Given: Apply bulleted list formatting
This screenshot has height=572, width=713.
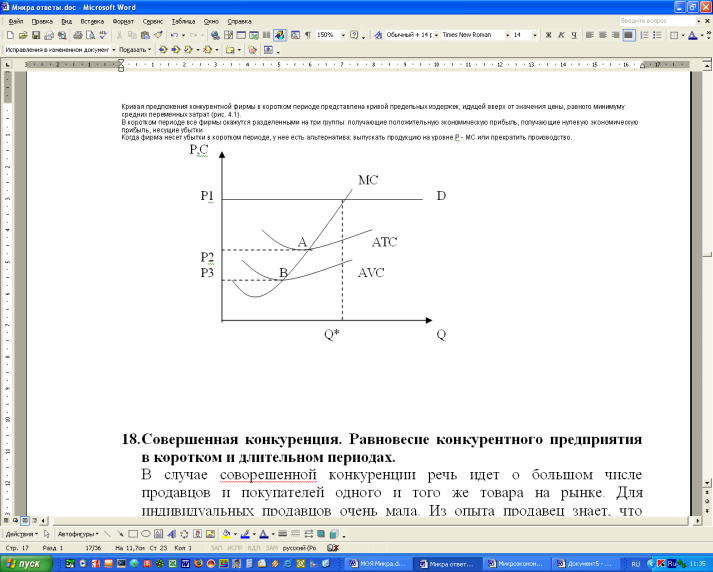Looking at the screenshot, I should click(657, 35).
